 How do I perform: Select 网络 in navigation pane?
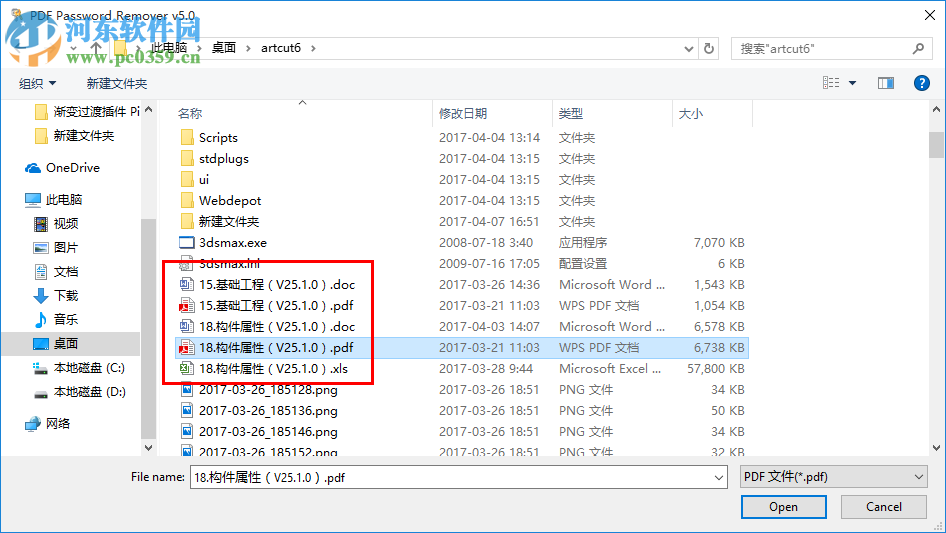coord(47,424)
